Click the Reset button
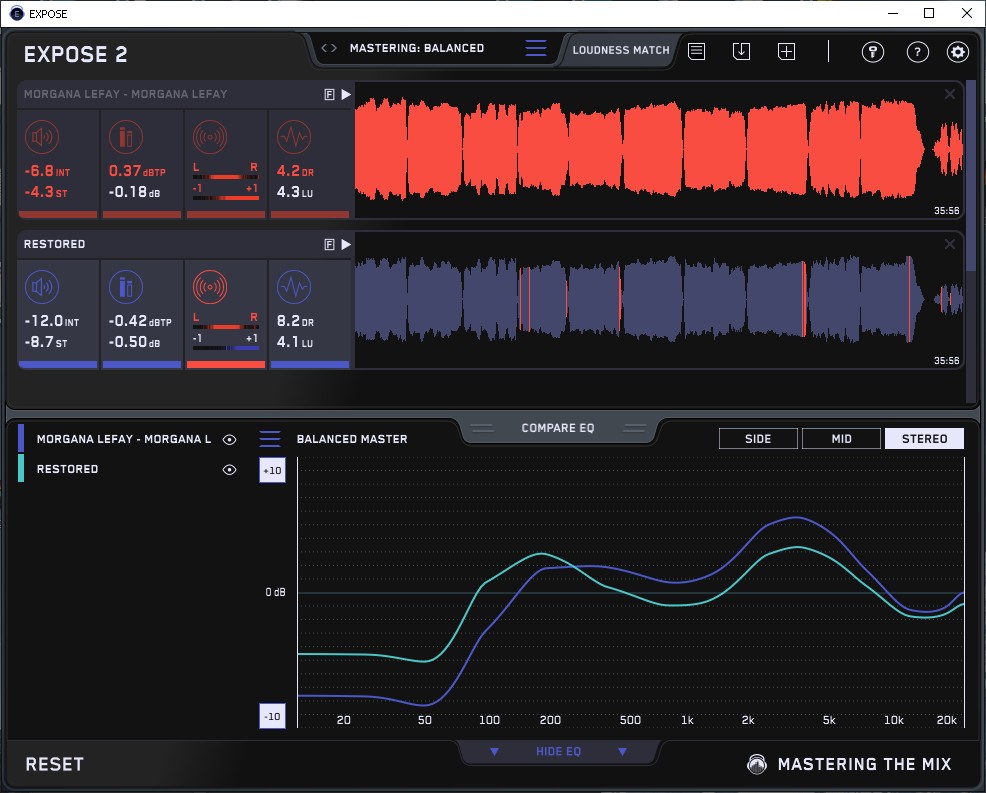Screen dimensions: 986x793 54,764
